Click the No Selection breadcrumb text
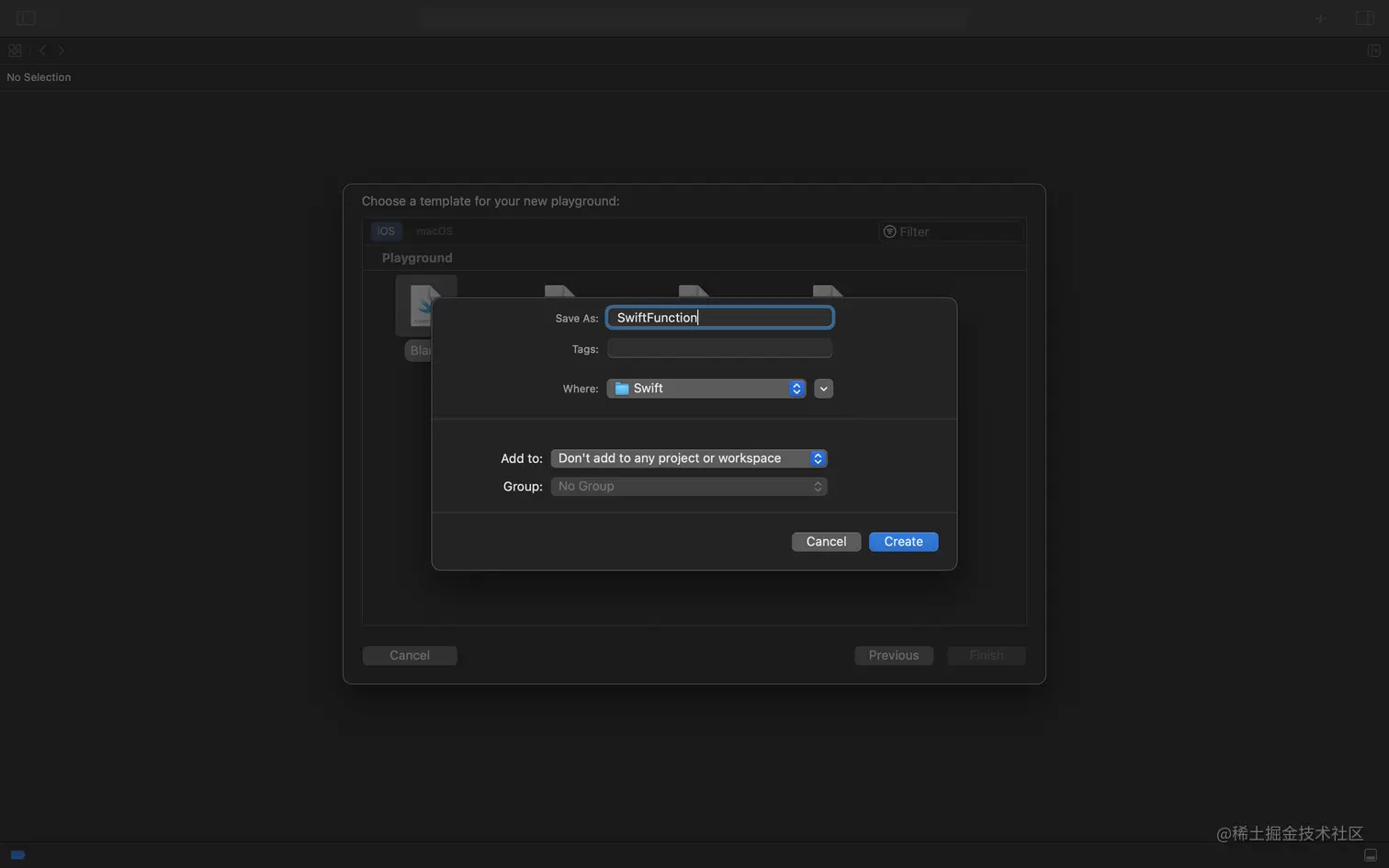 [39, 77]
